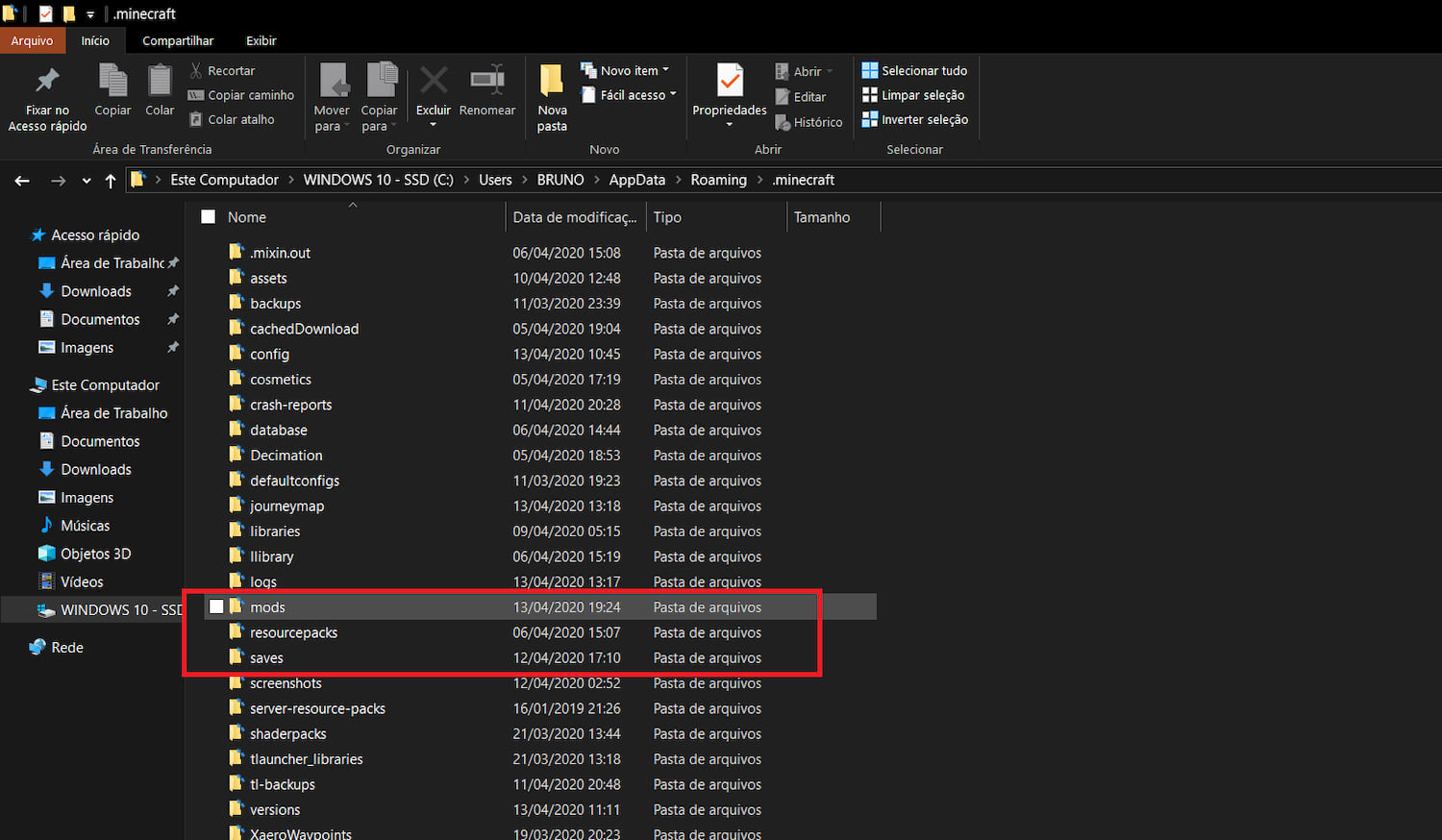Navigate to WINDOWS 10 - SSD (C:) breadcrumb
Image resolution: width=1442 pixels, height=840 pixels.
coord(378,180)
